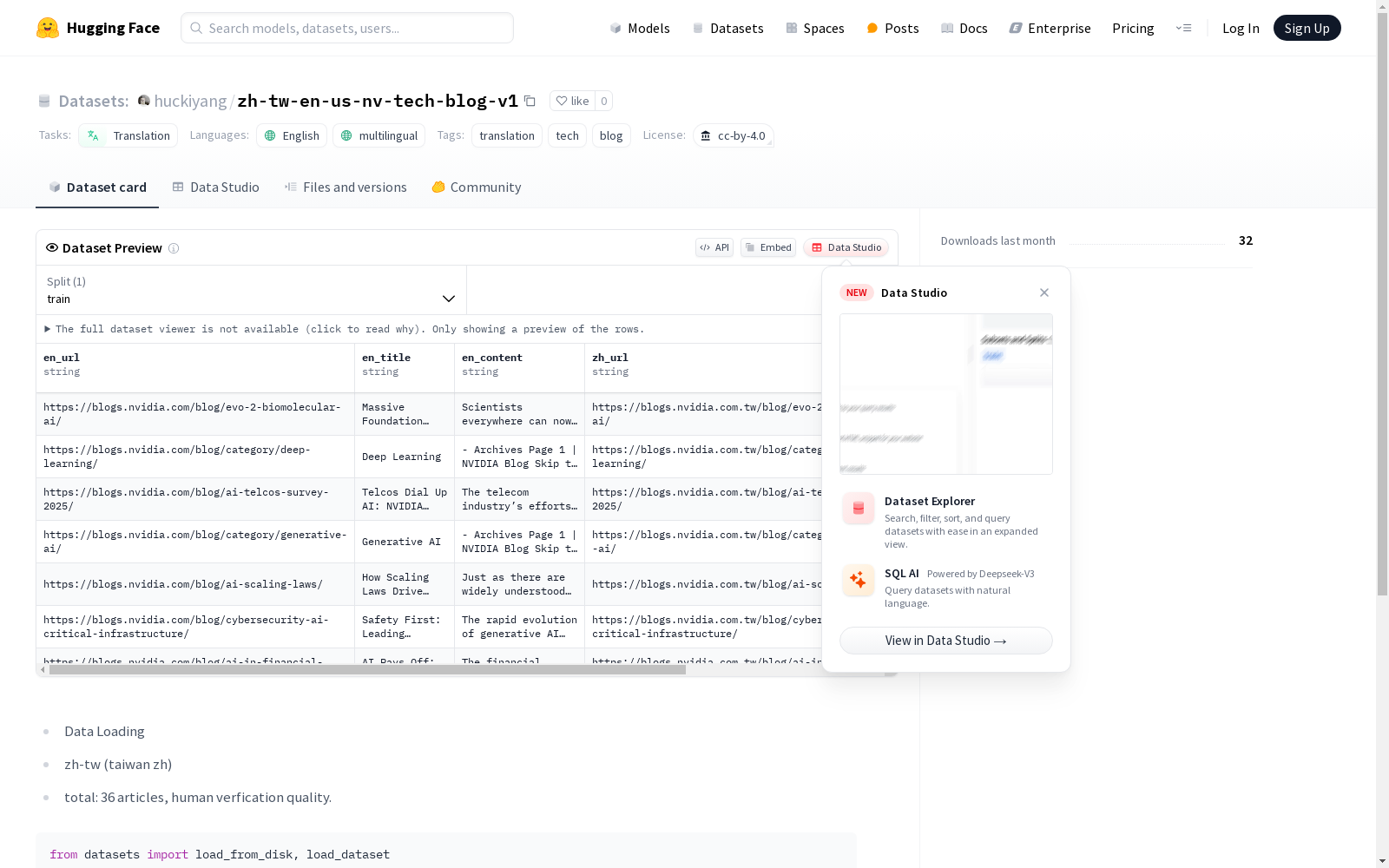Viewport: 1389px width, 868px height.
Task: Click the like count number
Action: tap(604, 101)
